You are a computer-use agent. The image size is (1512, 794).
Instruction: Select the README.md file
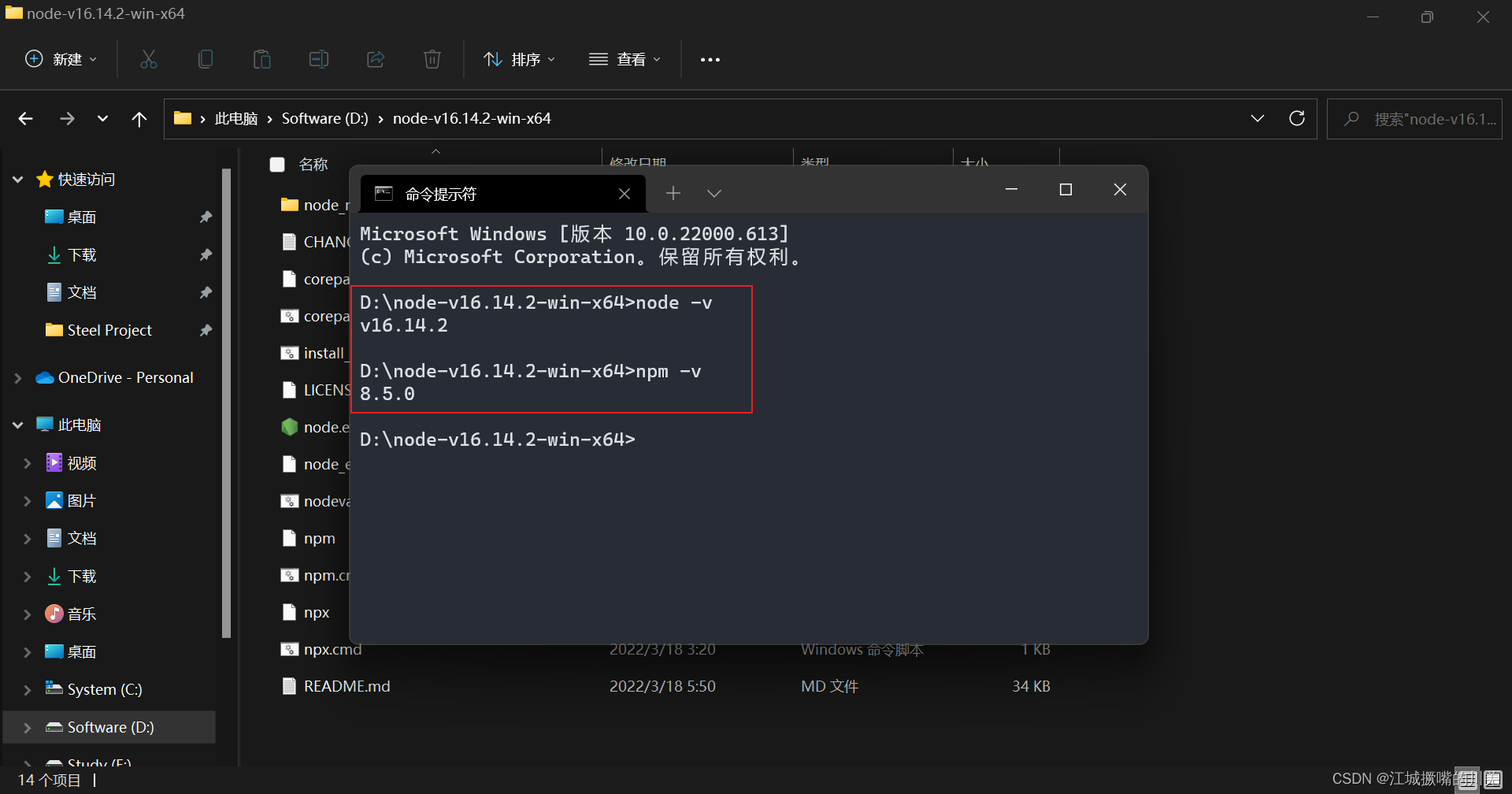click(x=346, y=687)
